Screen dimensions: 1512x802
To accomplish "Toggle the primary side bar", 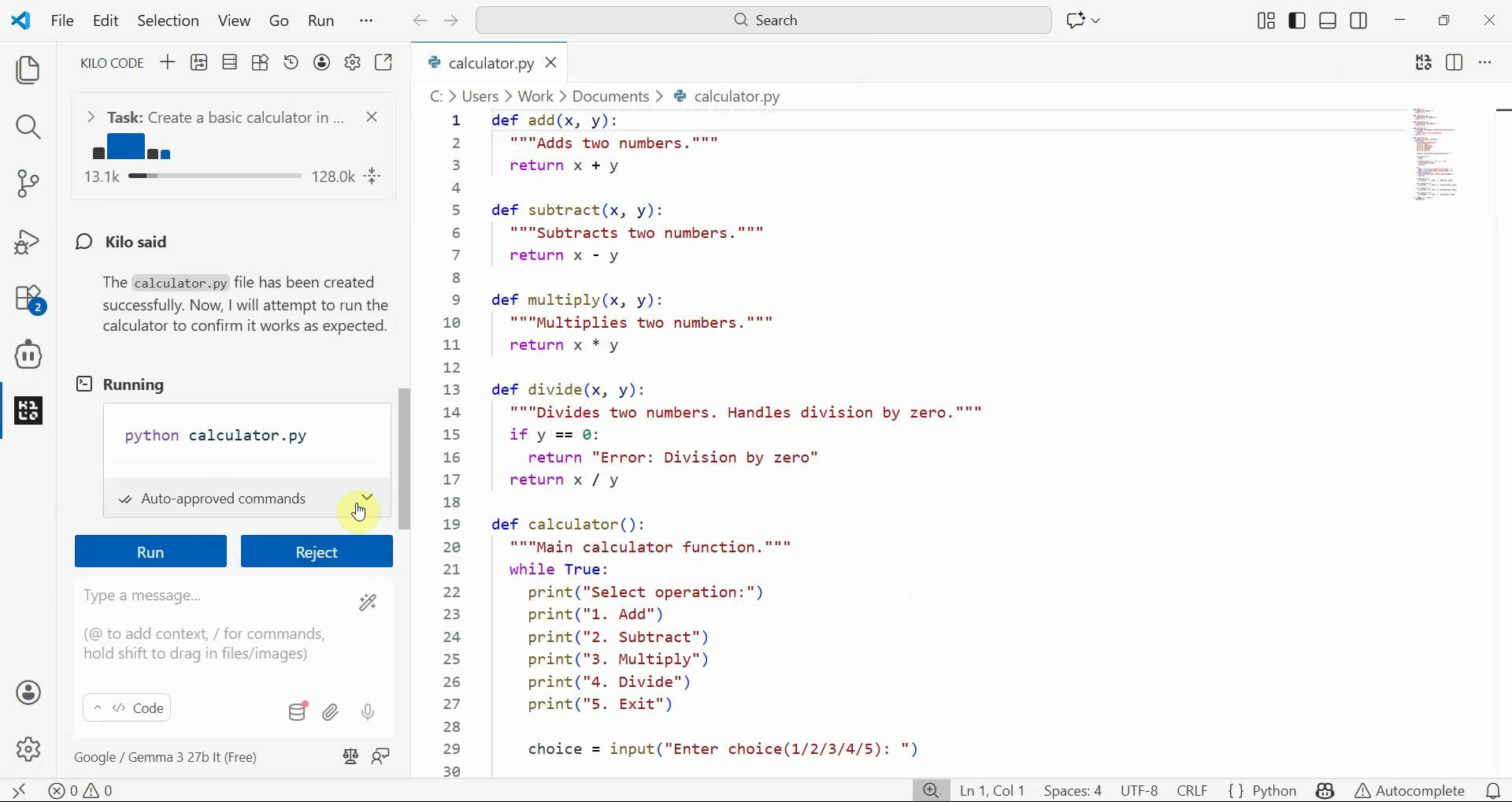I will pyautogui.click(x=1297, y=20).
